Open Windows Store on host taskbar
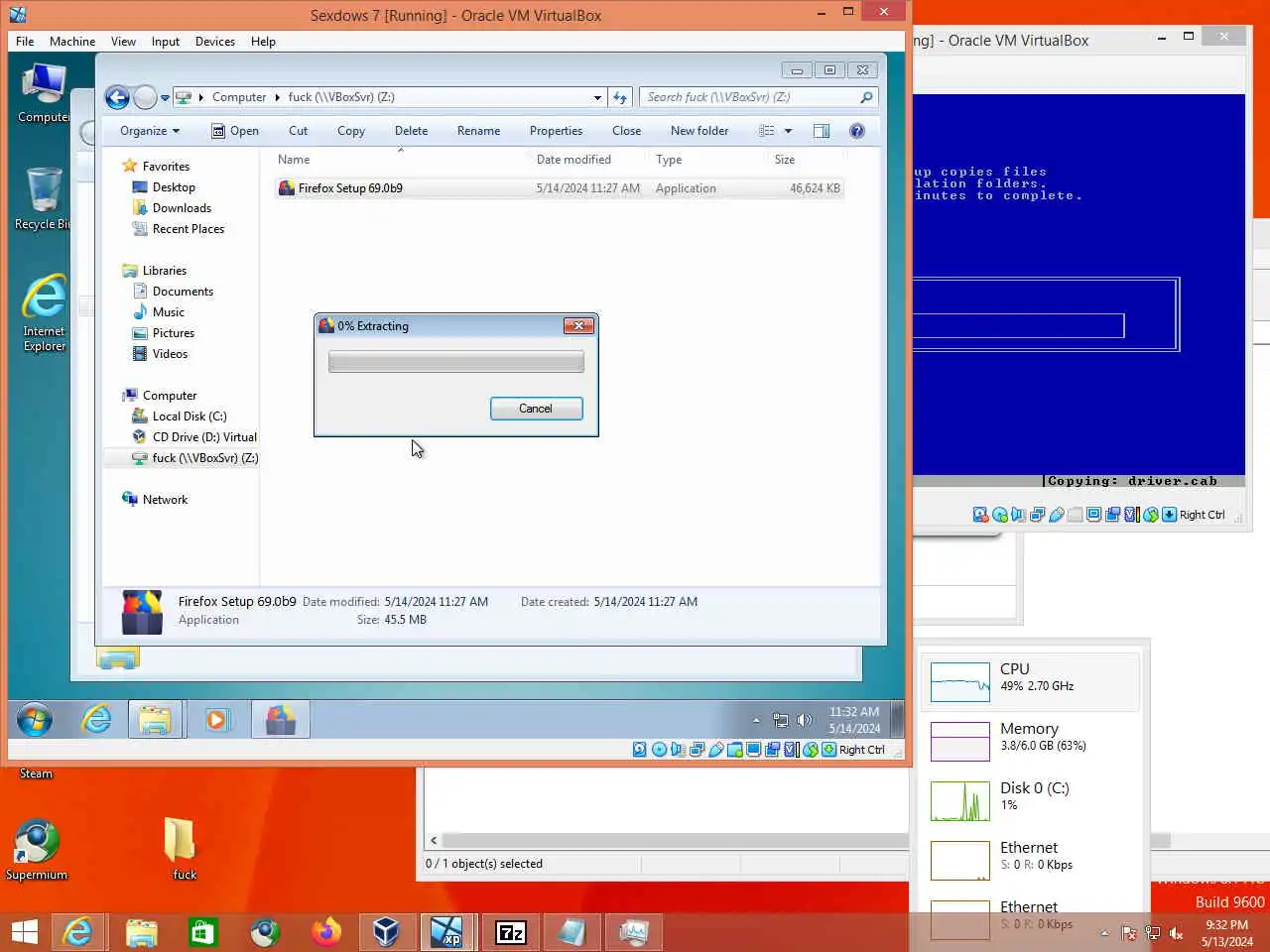This screenshot has width=1270, height=952. [203, 932]
